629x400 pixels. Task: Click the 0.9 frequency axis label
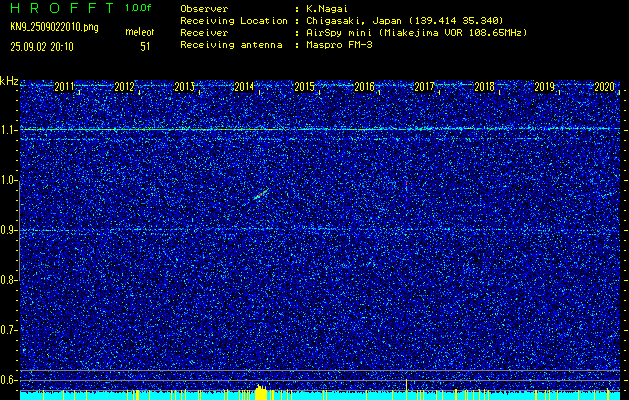click(x=9, y=230)
